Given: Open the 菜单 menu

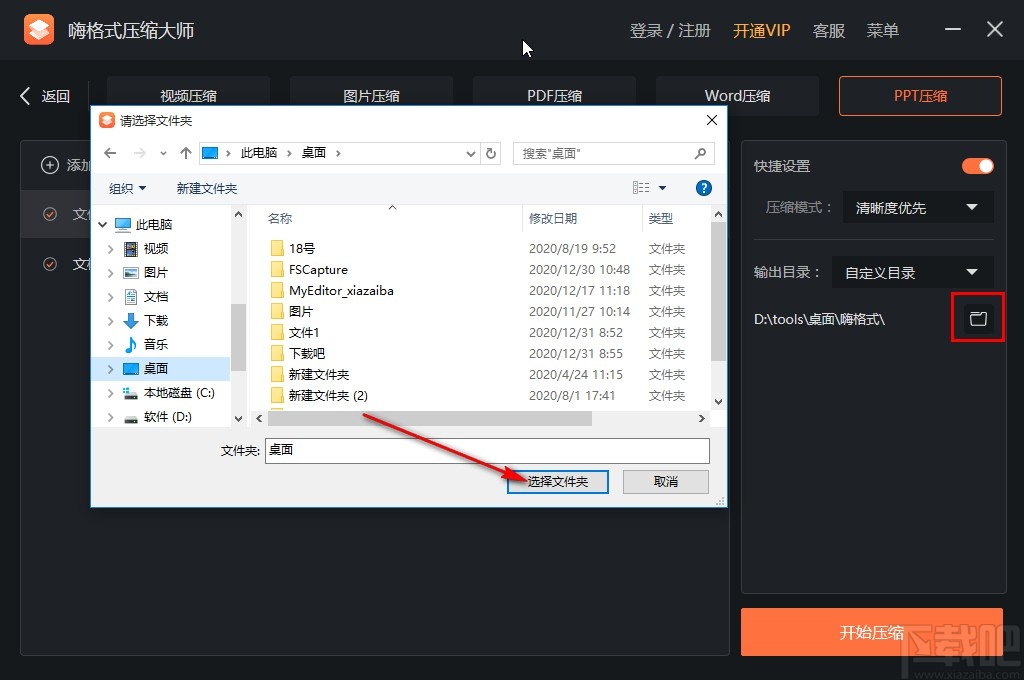Looking at the screenshot, I should (x=882, y=30).
